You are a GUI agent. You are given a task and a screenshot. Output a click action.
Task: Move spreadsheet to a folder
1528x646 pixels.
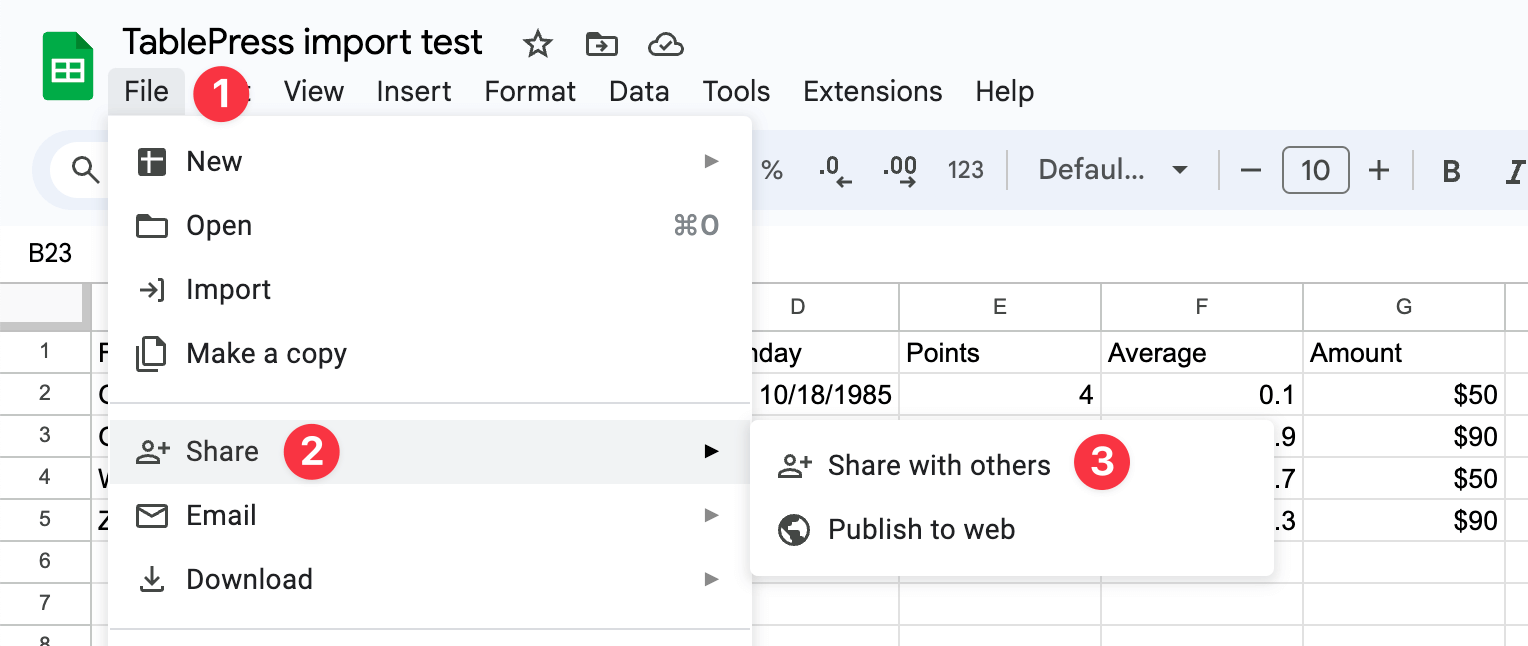click(x=602, y=44)
